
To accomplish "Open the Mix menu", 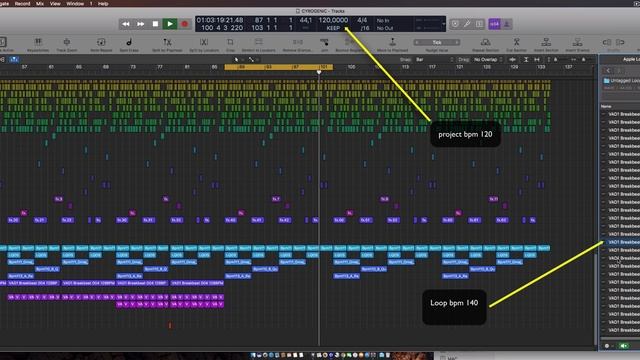I will [40, 3].
